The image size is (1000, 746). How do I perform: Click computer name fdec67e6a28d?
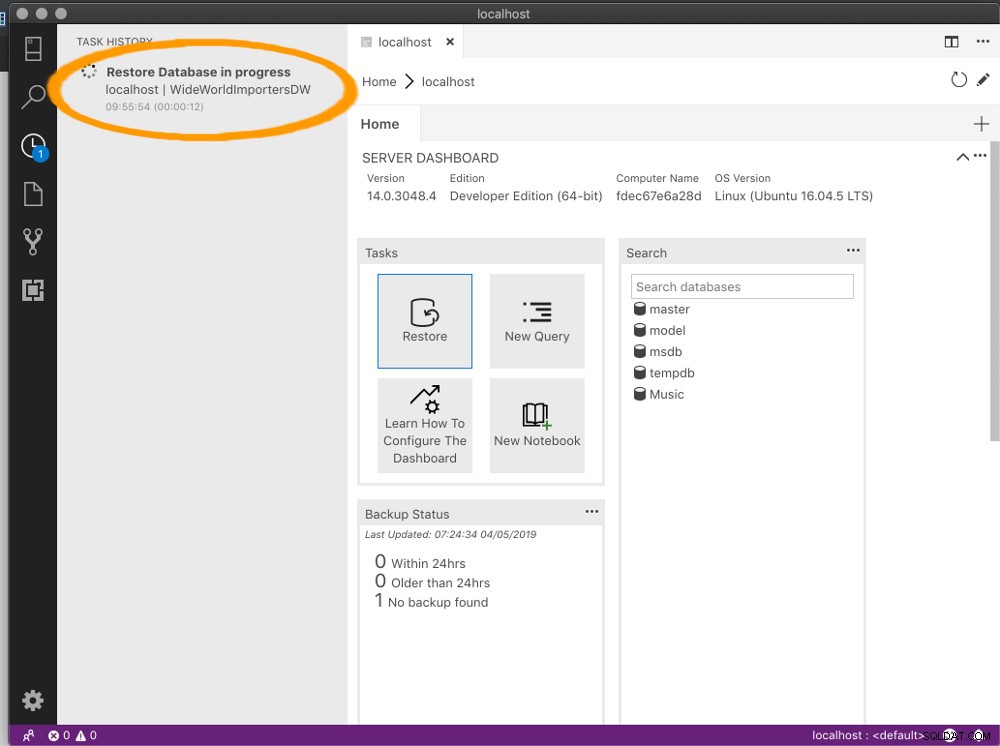click(658, 196)
